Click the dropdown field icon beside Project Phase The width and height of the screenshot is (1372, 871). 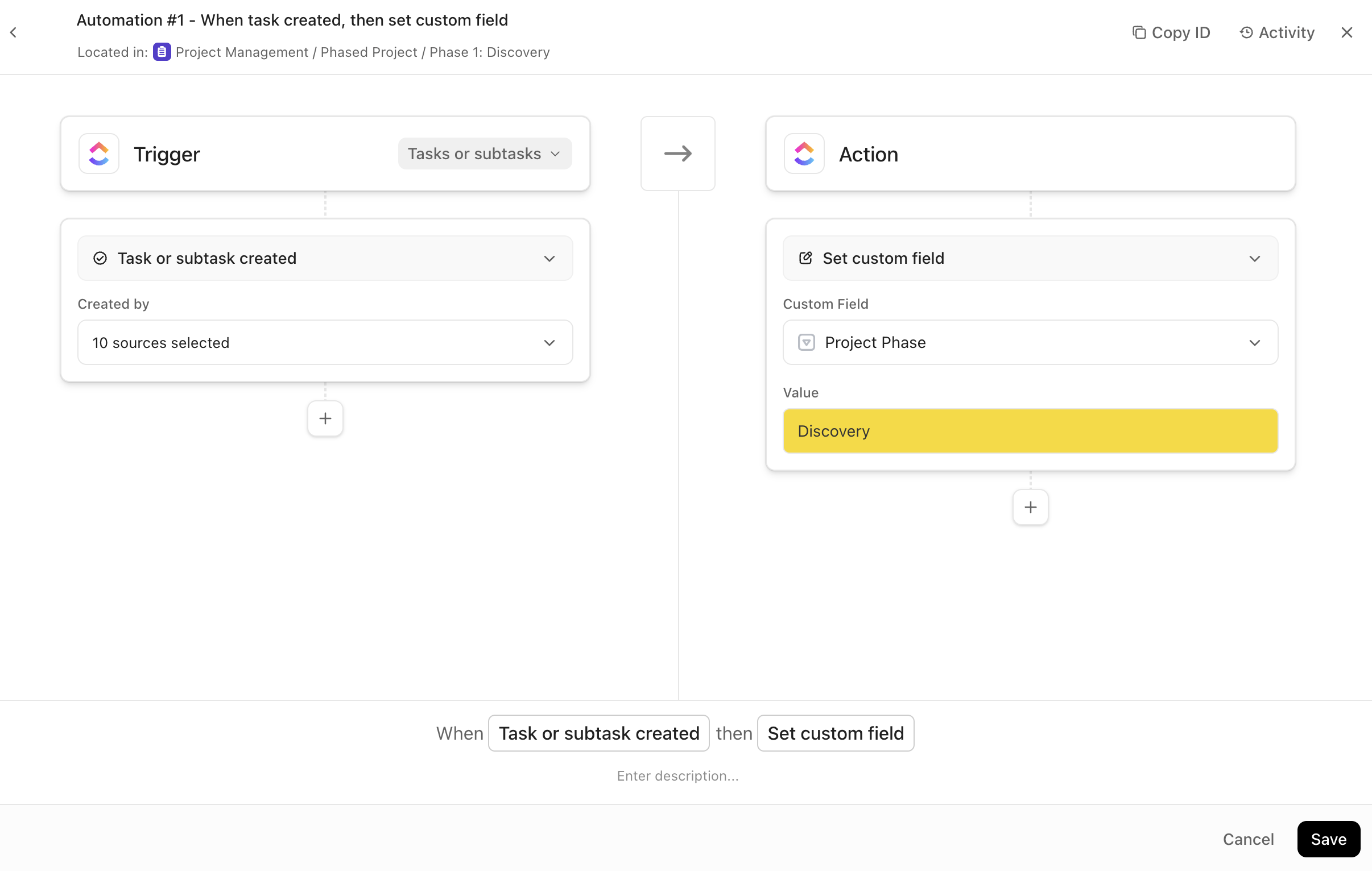point(806,342)
